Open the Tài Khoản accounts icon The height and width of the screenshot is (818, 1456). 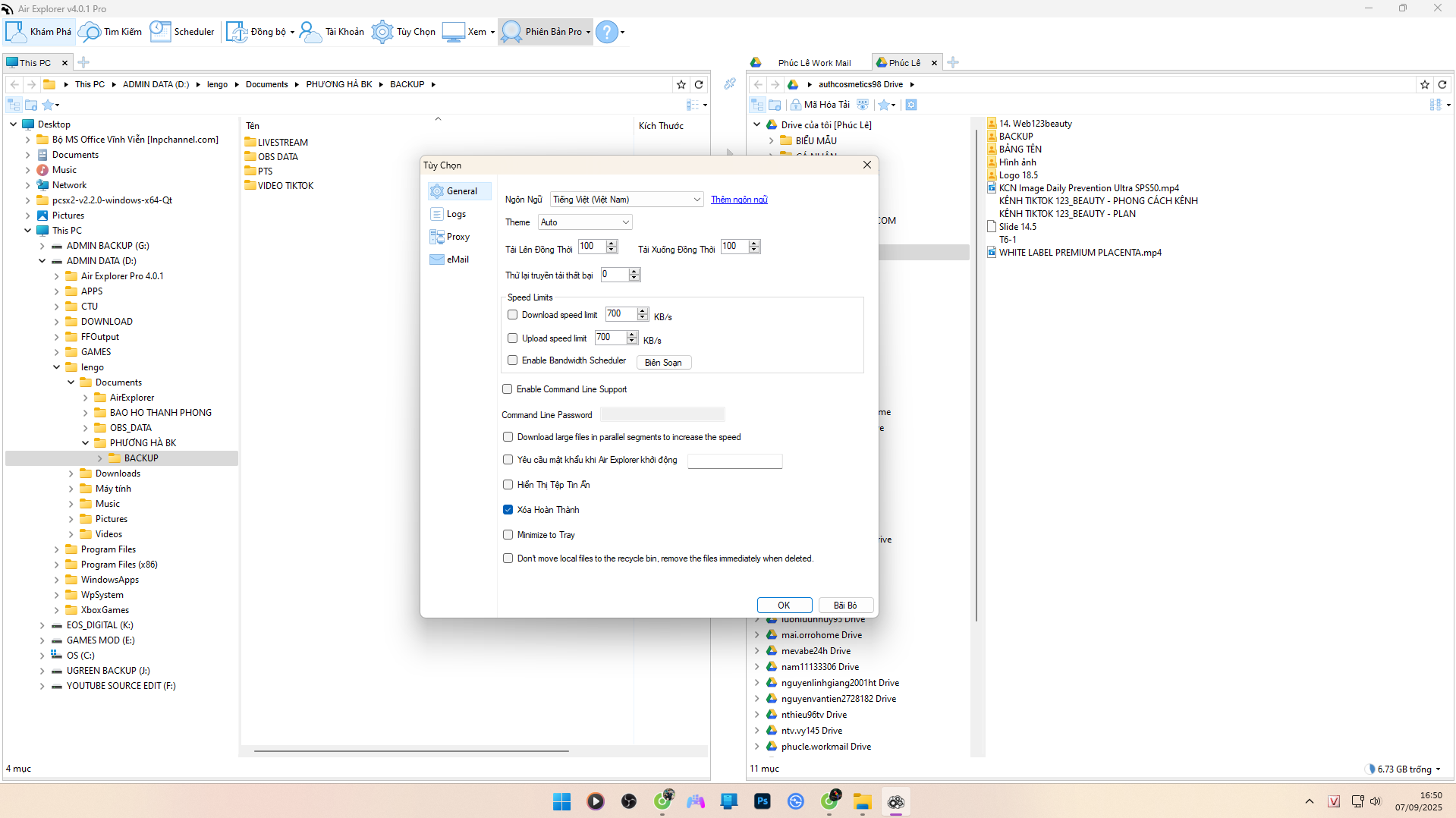pyautogui.click(x=310, y=32)
